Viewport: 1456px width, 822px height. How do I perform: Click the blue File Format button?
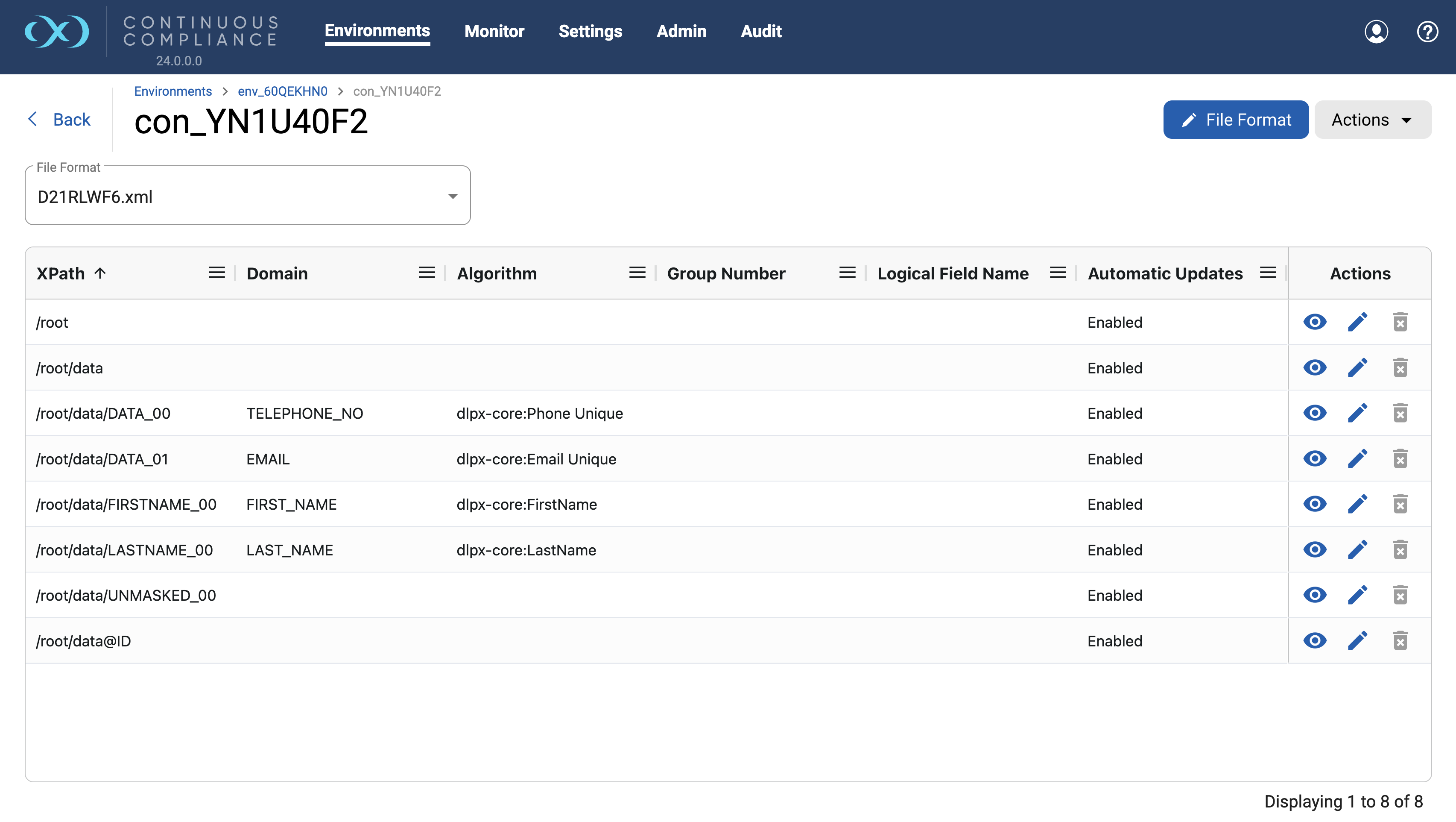pyautogui.click(x=1236, y=120)
